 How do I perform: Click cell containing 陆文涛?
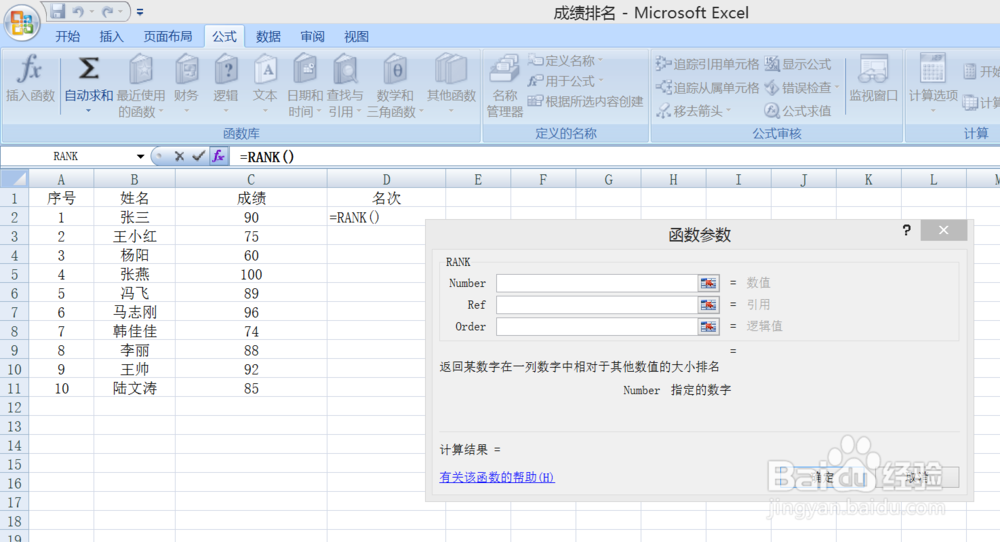[135, 388]
